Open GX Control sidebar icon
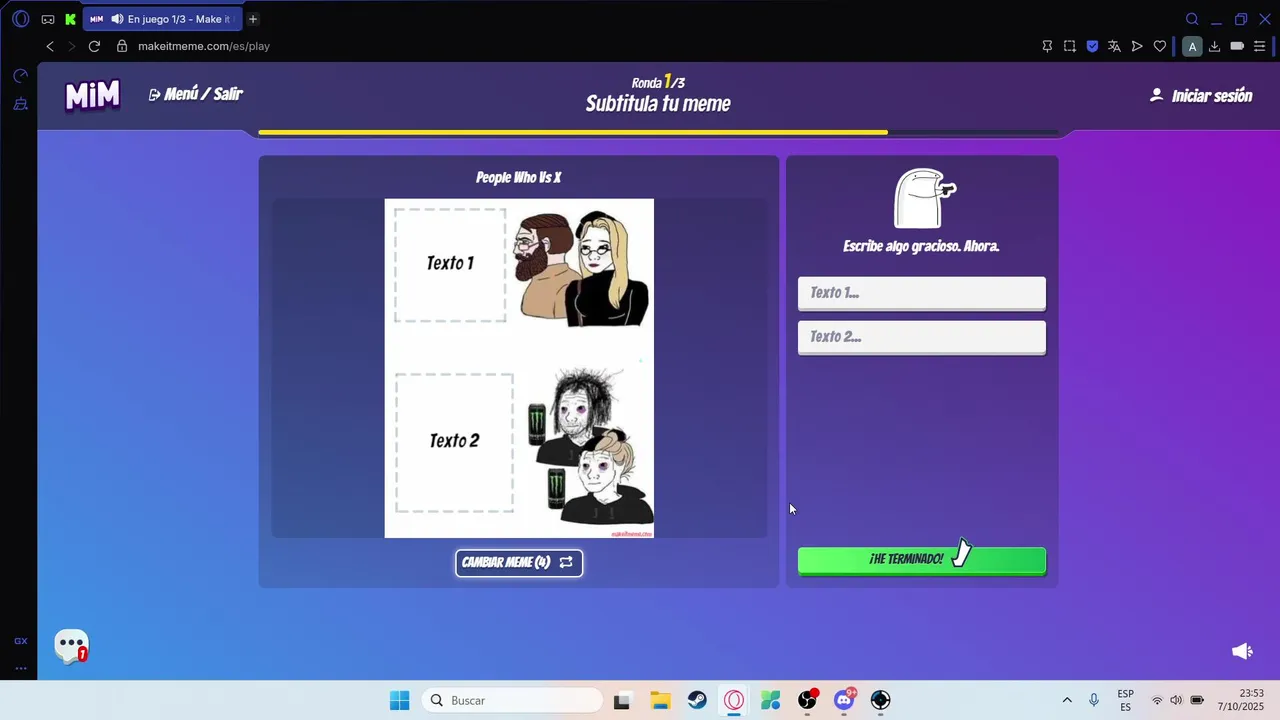1280x720 pixels. 20,76
